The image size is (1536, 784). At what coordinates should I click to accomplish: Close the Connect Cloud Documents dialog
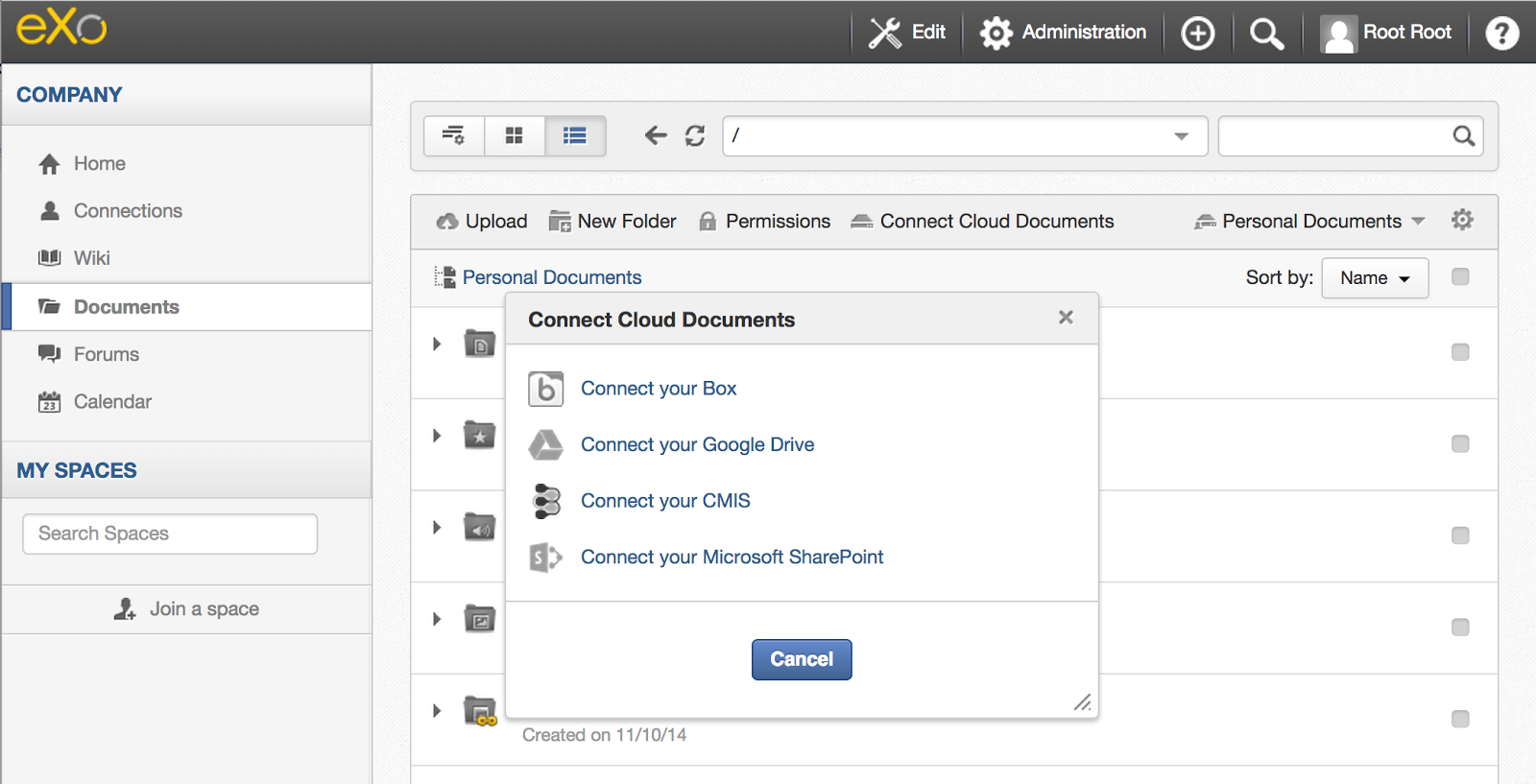[1066, 318]
